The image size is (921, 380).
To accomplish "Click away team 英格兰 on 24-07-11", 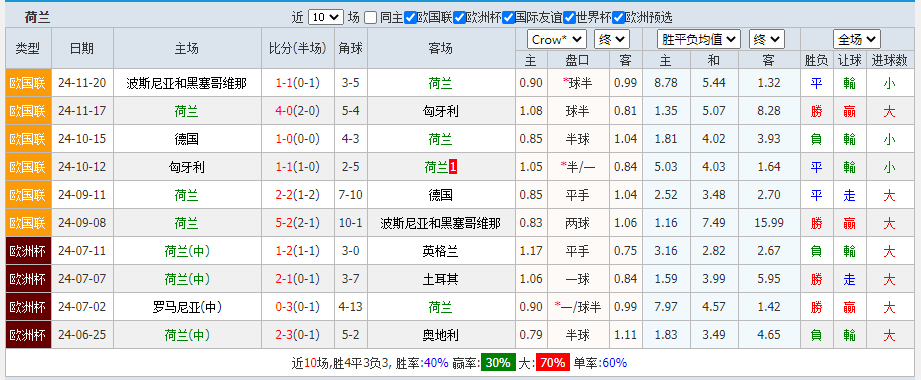I will [441, 251].
